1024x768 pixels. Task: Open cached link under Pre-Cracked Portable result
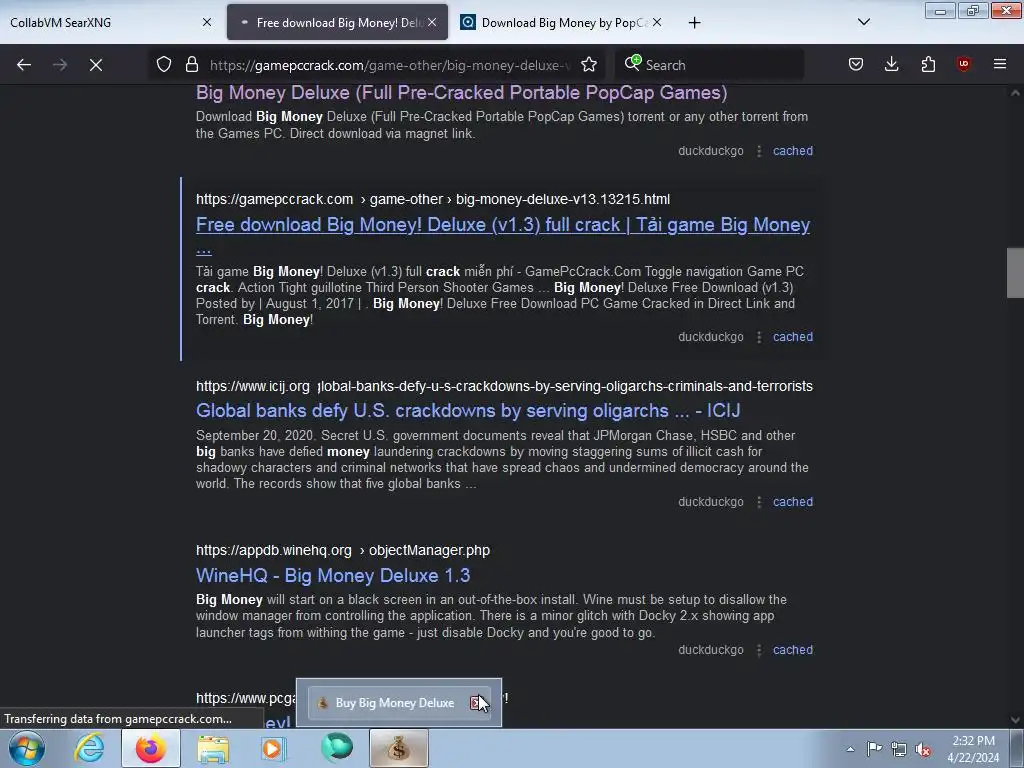pos(793,151)
